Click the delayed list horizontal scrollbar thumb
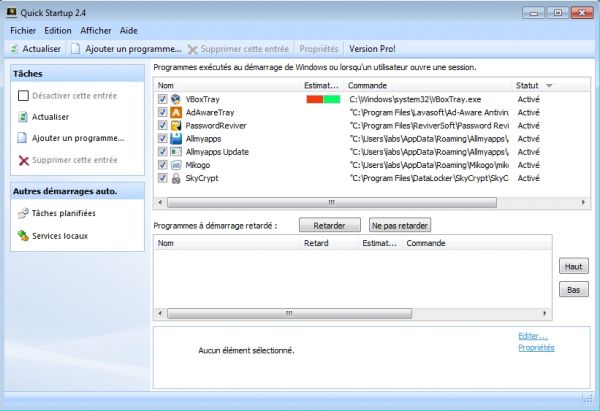Screen dimensions: 600x411 pos(289,314)
